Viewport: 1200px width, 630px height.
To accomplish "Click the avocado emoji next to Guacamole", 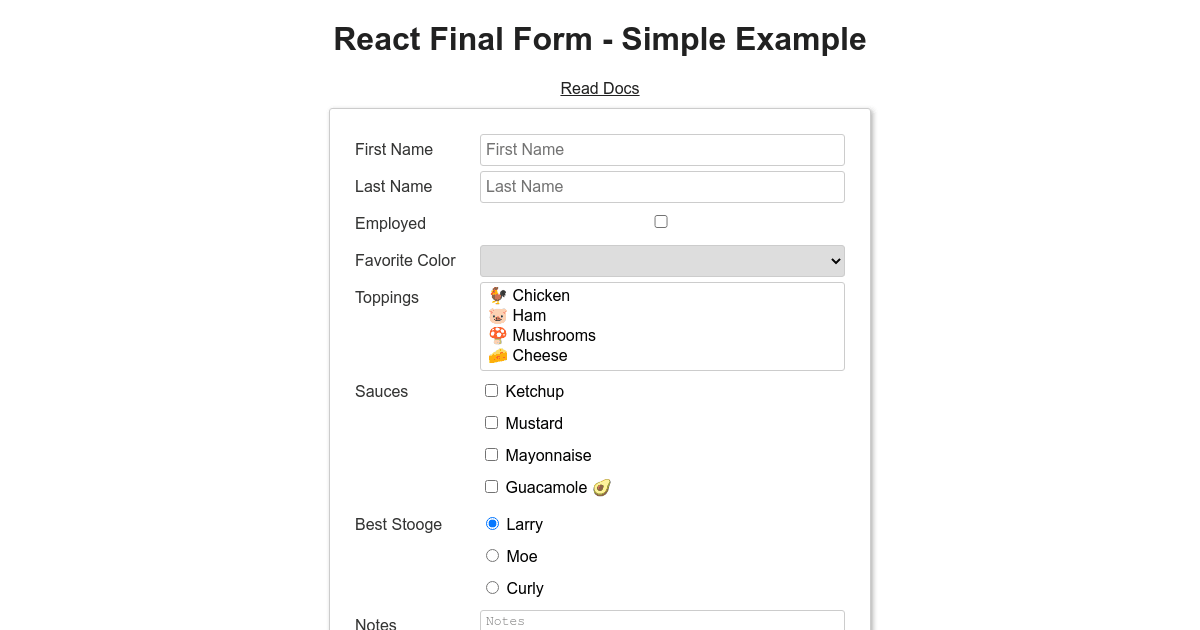I will click(601, 487).
